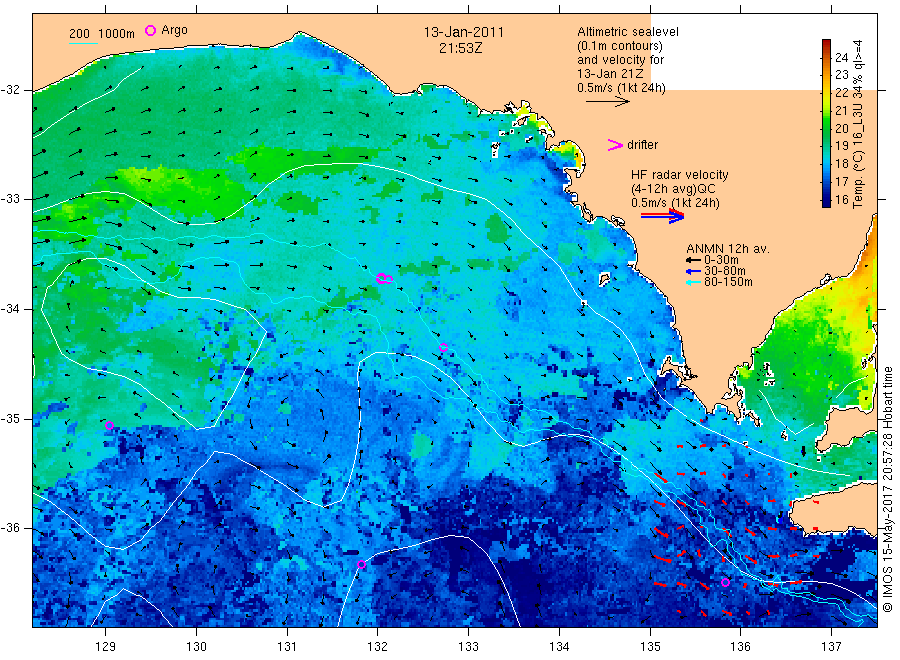
Task: Click the double Argo marker near 132E 33.7S
Action: (x=384, y=279)
